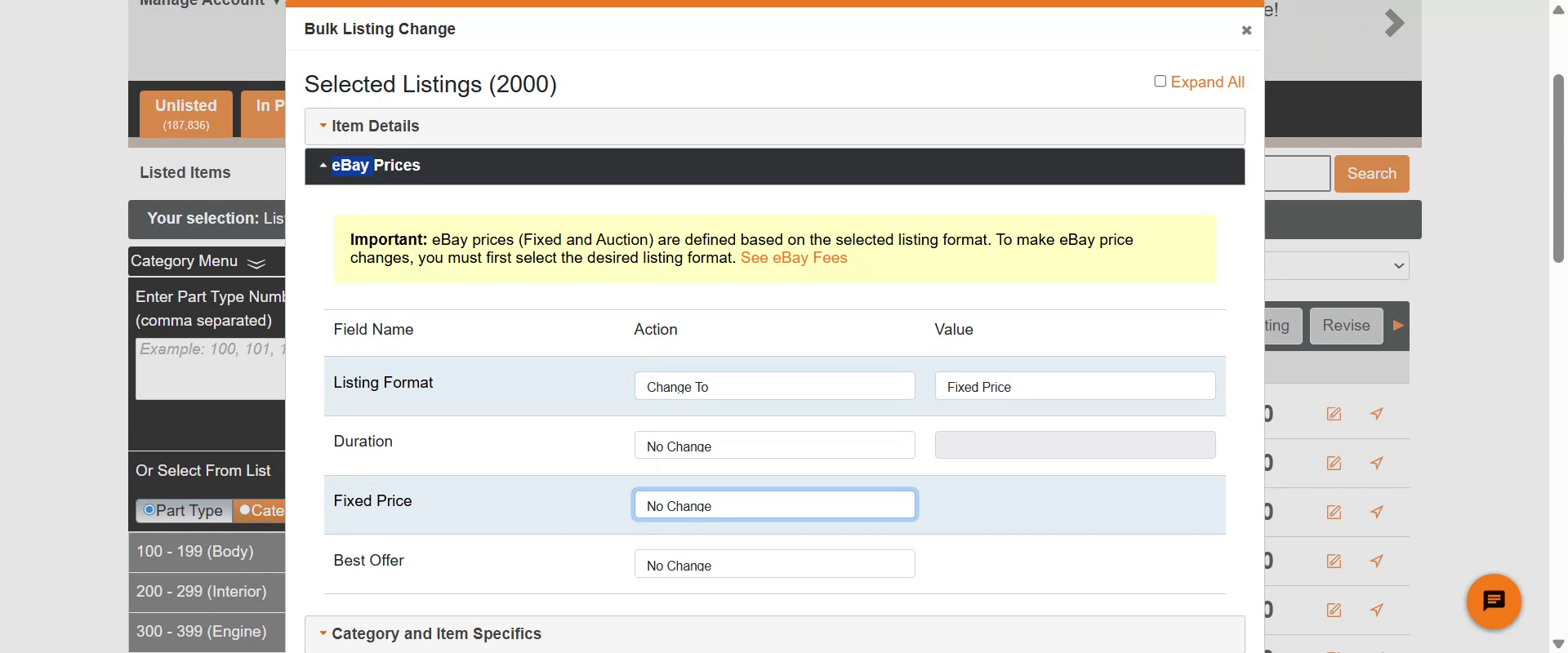
Task: Select the 200 - 299 (Interior) category
Action: click(207, 592)
